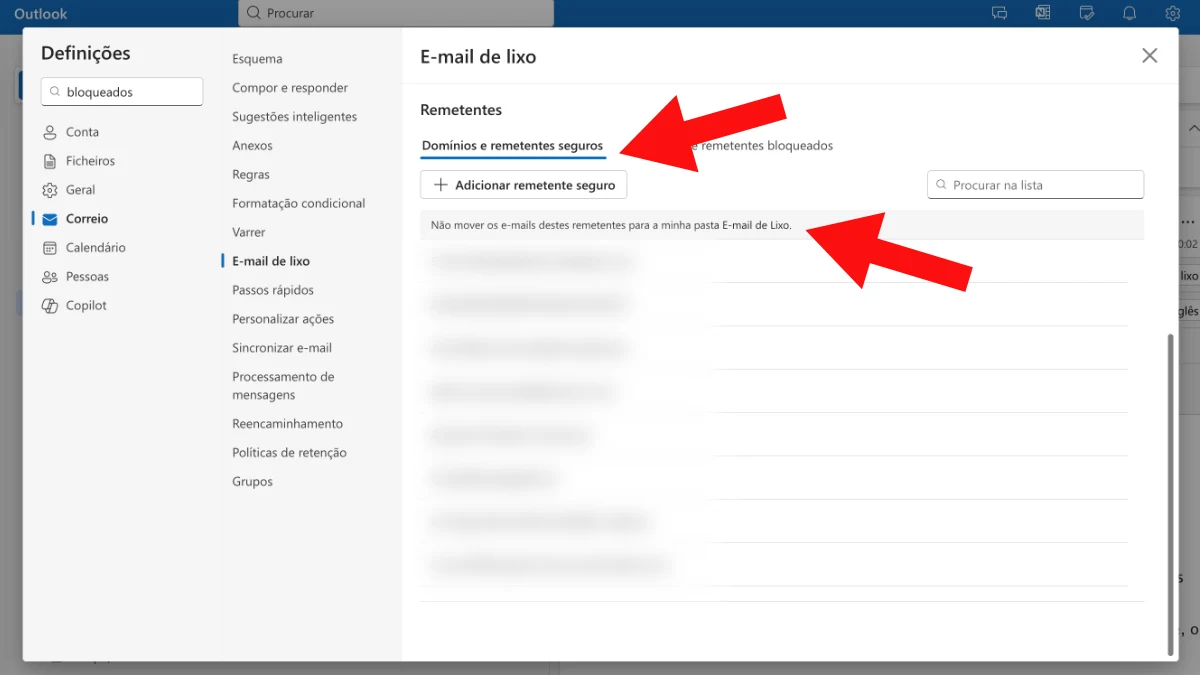Select Conta in settings sidebar
The width and height of the screenshot is (1200, 675).
[82, 132]
